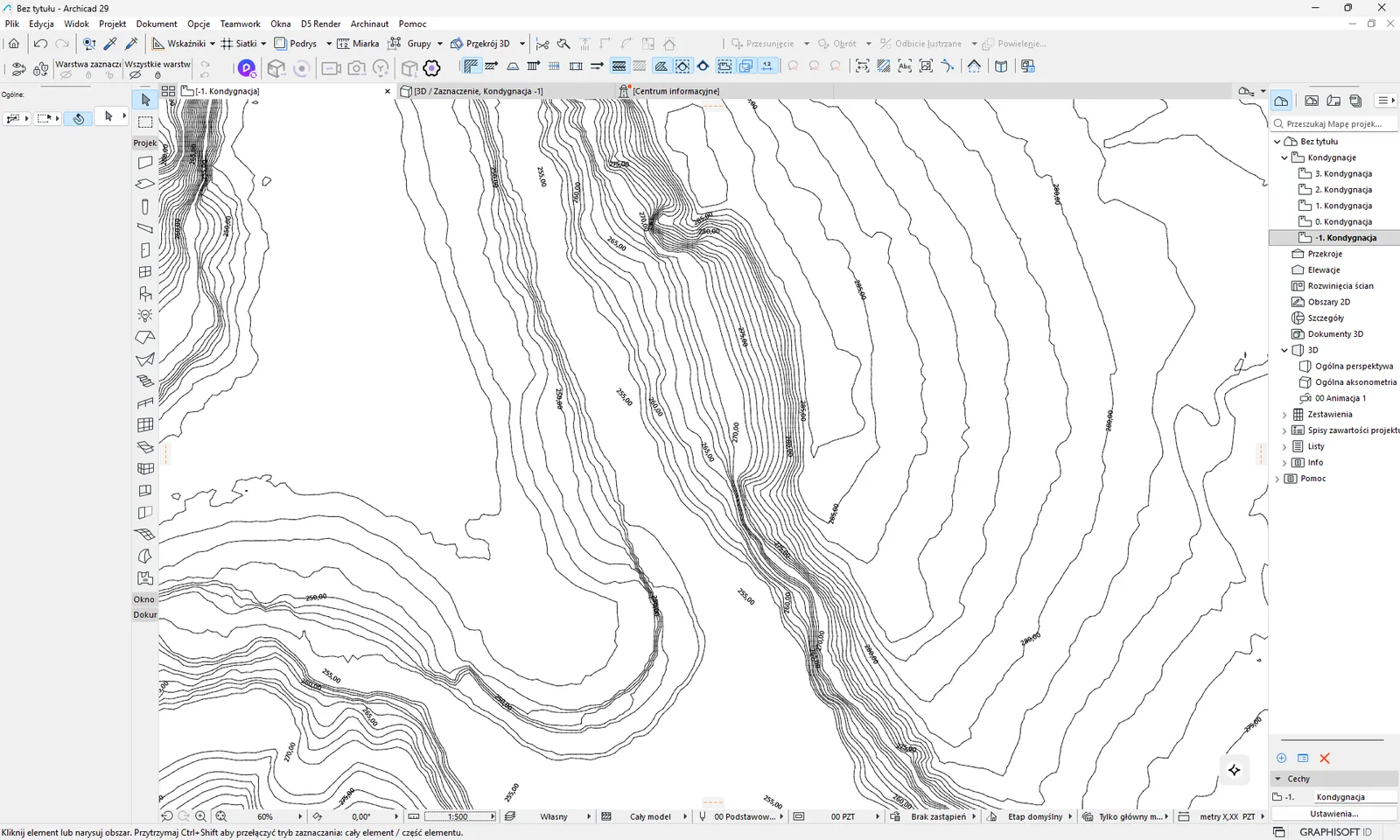Open the Projekt menu
Viewport: 1400px width, 840px height.
pyautogui.click(x=112, y=24)
